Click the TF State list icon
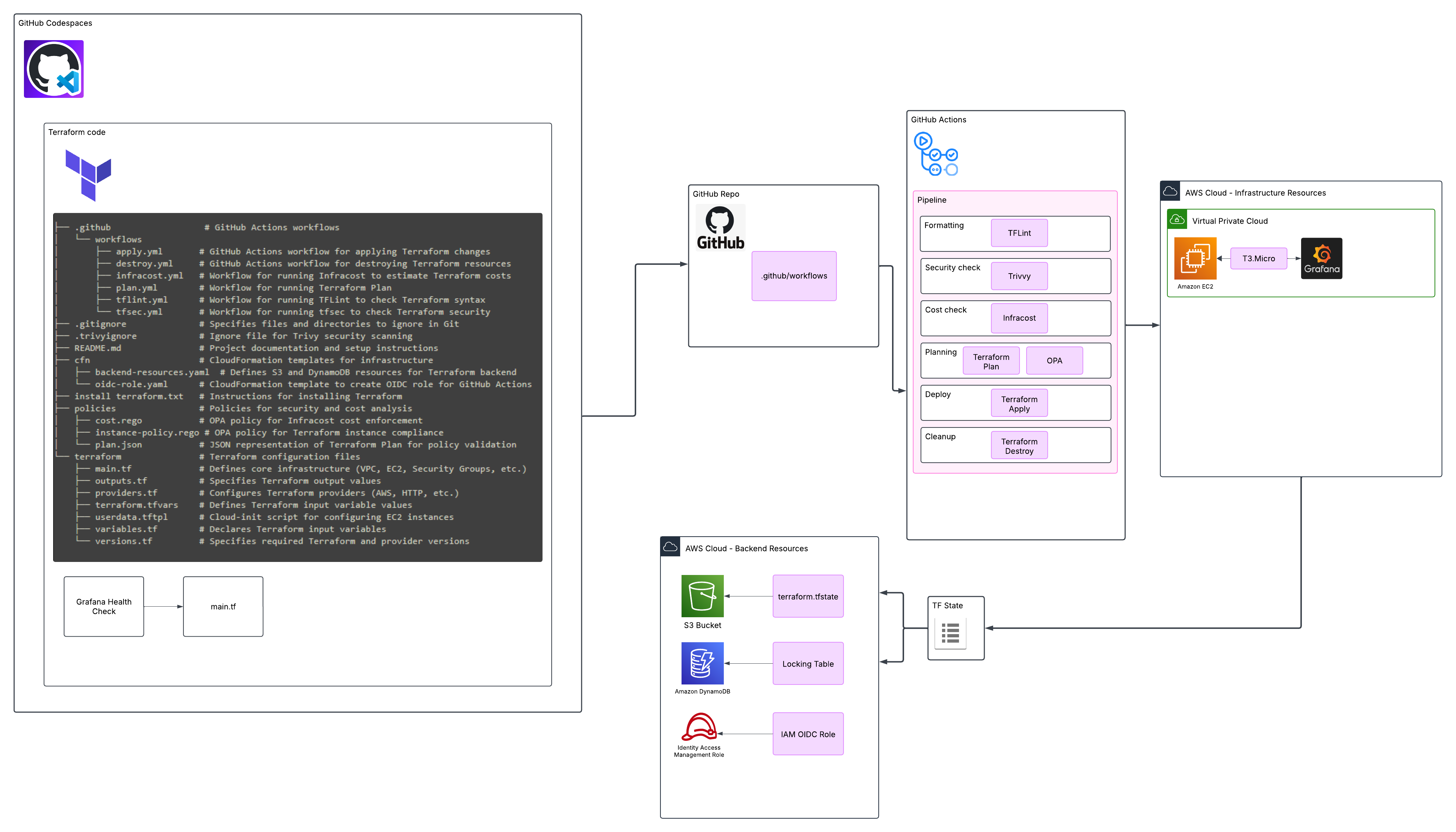 tap(950, 633)
